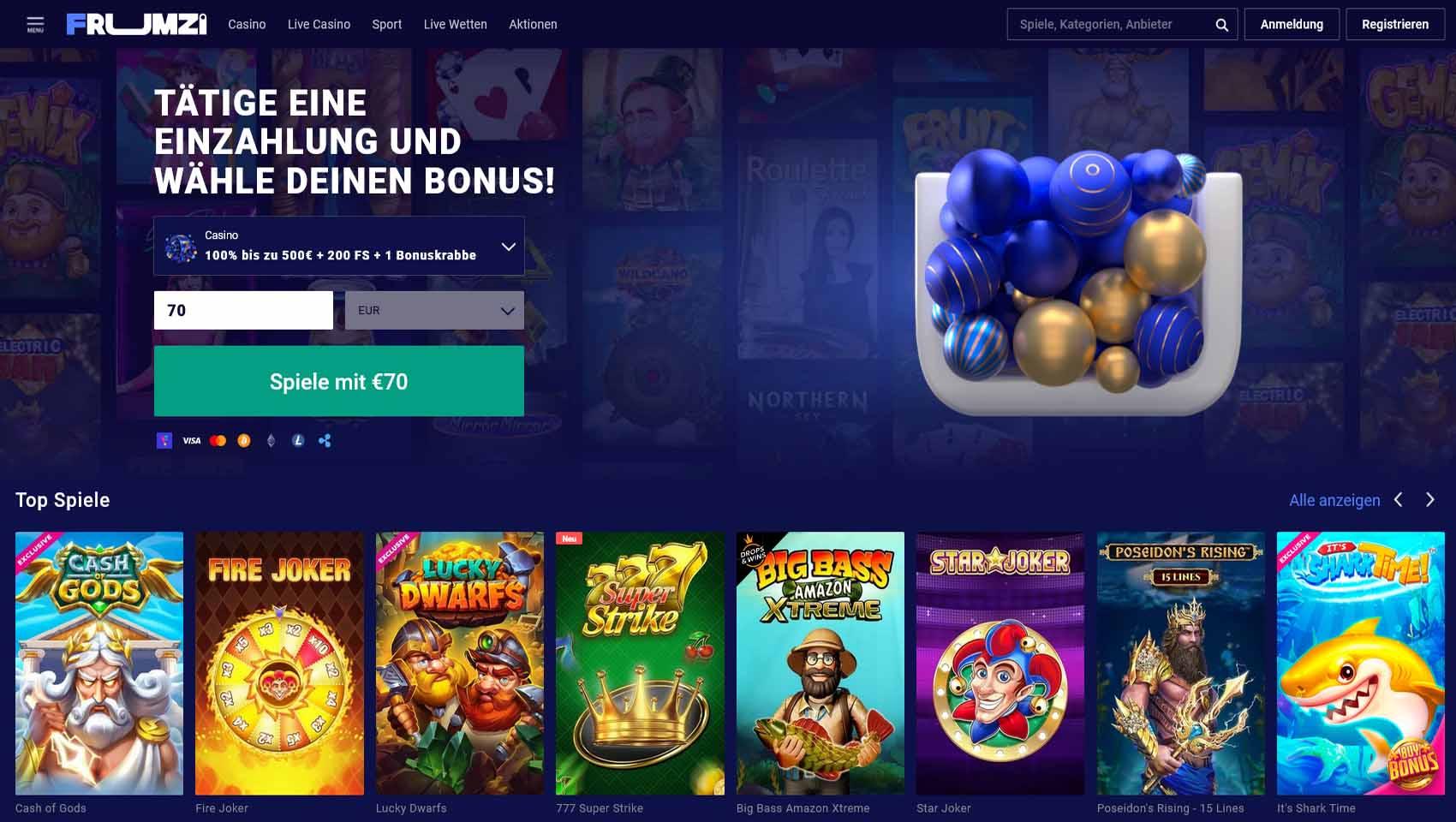Show previous Top Spiele games arrow
The height and width of the screenshot is (822, 1456).
click(x=1399, y=500)
